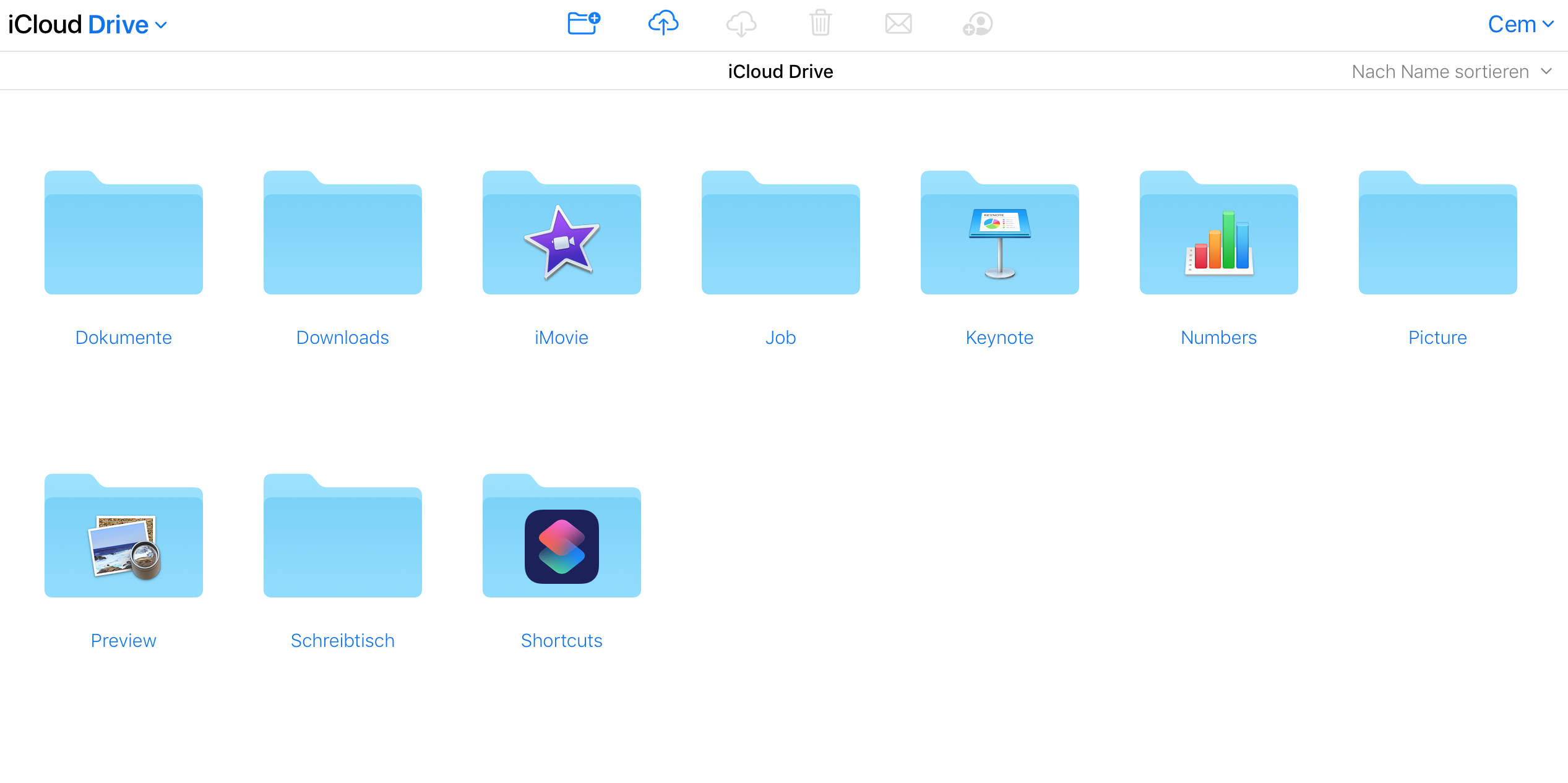Click the email envelope icon

click(898, 24)
